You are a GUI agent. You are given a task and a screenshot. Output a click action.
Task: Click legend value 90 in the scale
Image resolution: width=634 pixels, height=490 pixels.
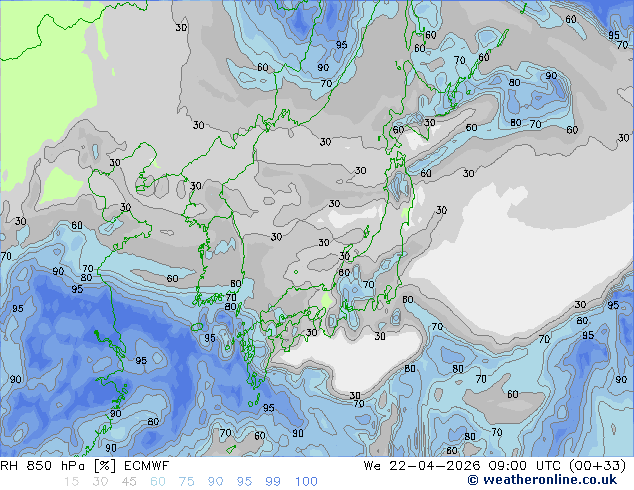point(216,482)
